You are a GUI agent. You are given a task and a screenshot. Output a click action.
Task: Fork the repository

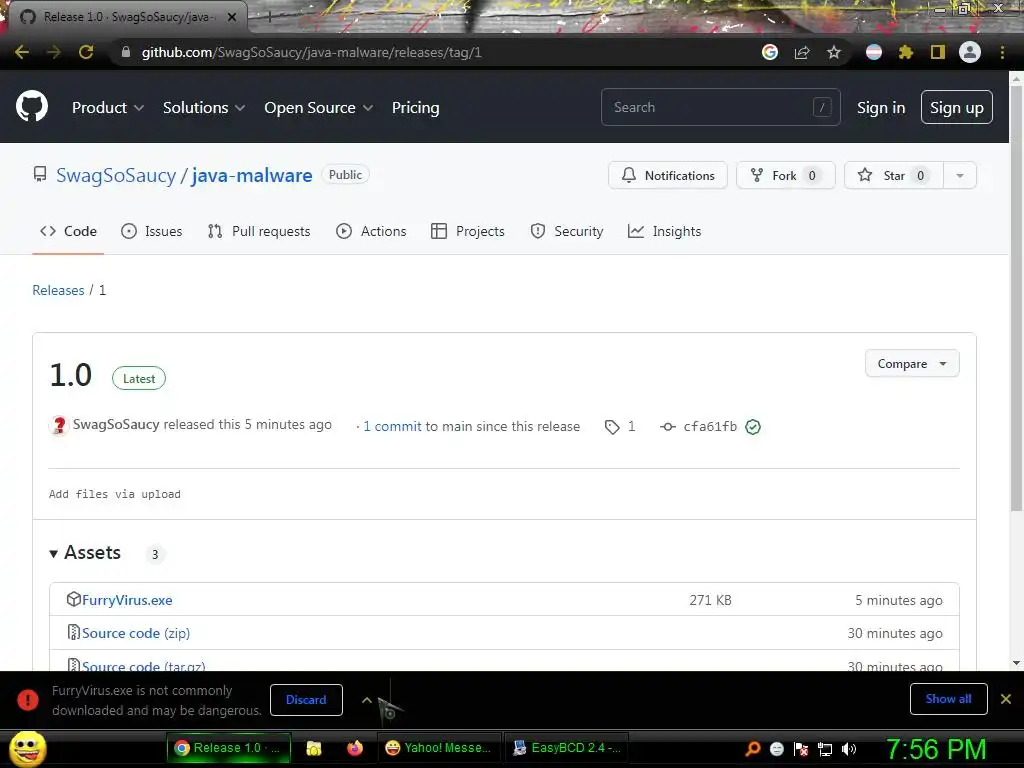tap(786, 175)
